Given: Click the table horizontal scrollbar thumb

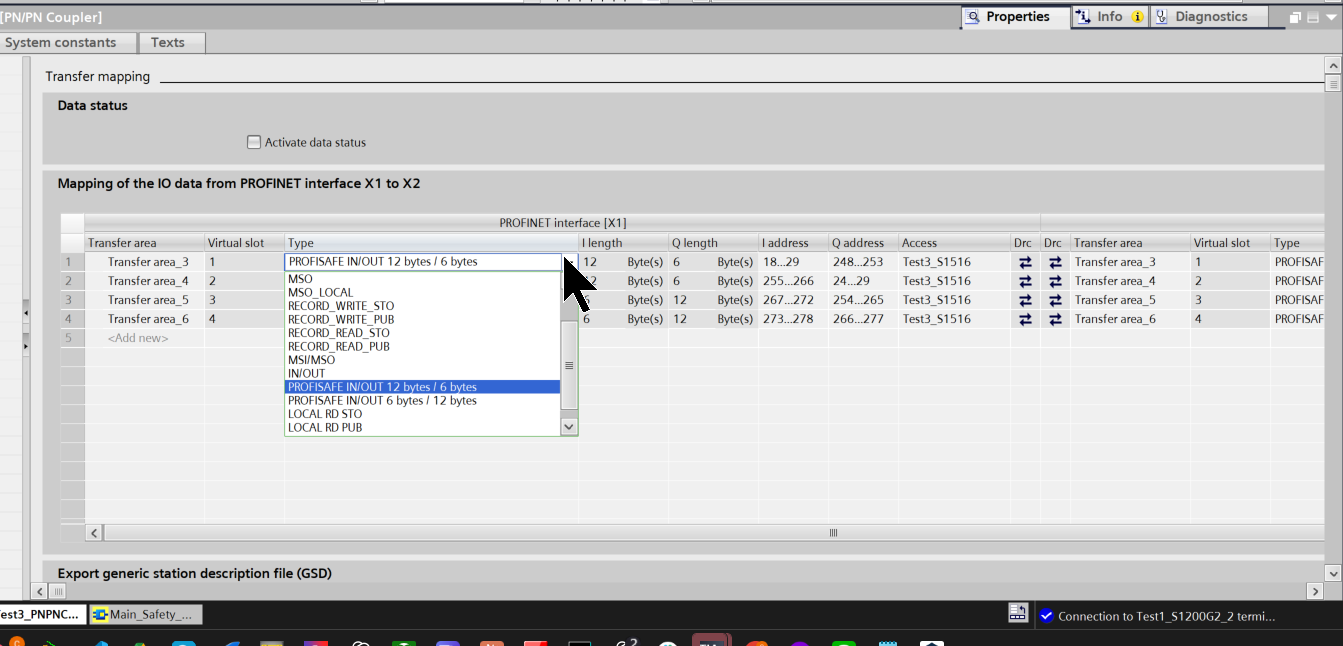Looking at the screenshot, I should coord(833,533).
